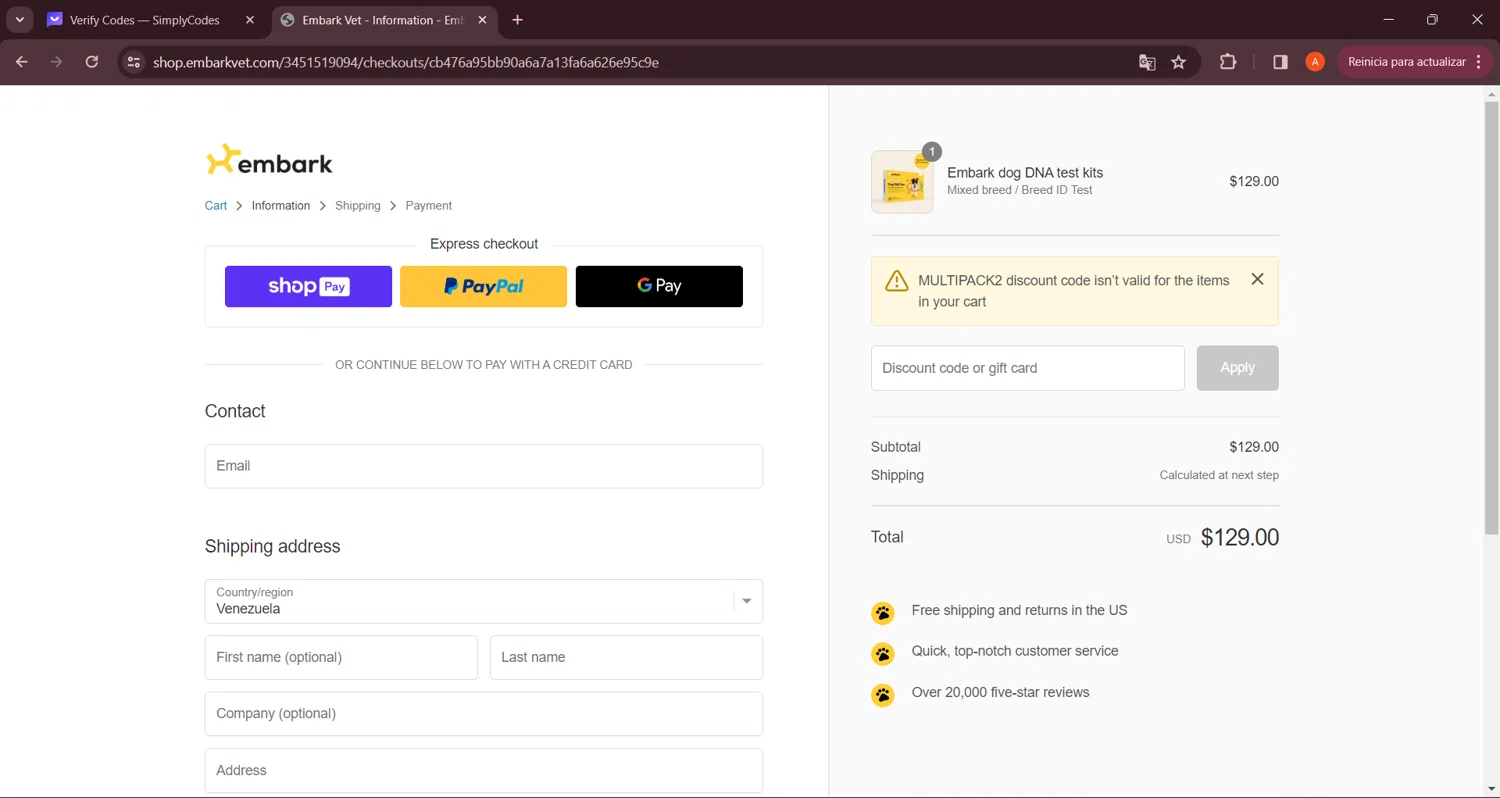This screenshot has width=1500, height=798.
Task: Close the Embark Vet Information tab
Action: click(483, 20)
